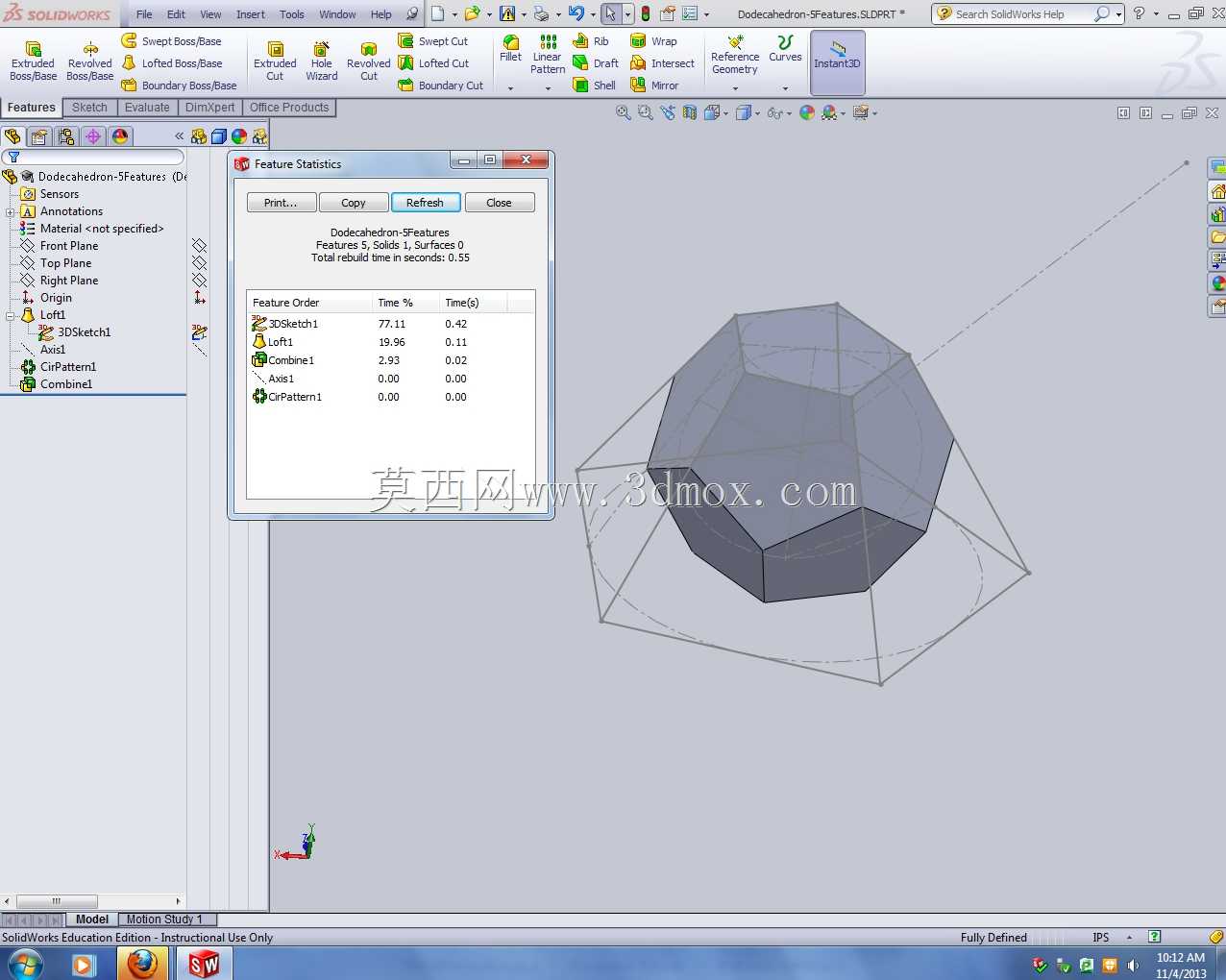Open the Tools menu
1226x980 pixels.
tap(292, 14)
